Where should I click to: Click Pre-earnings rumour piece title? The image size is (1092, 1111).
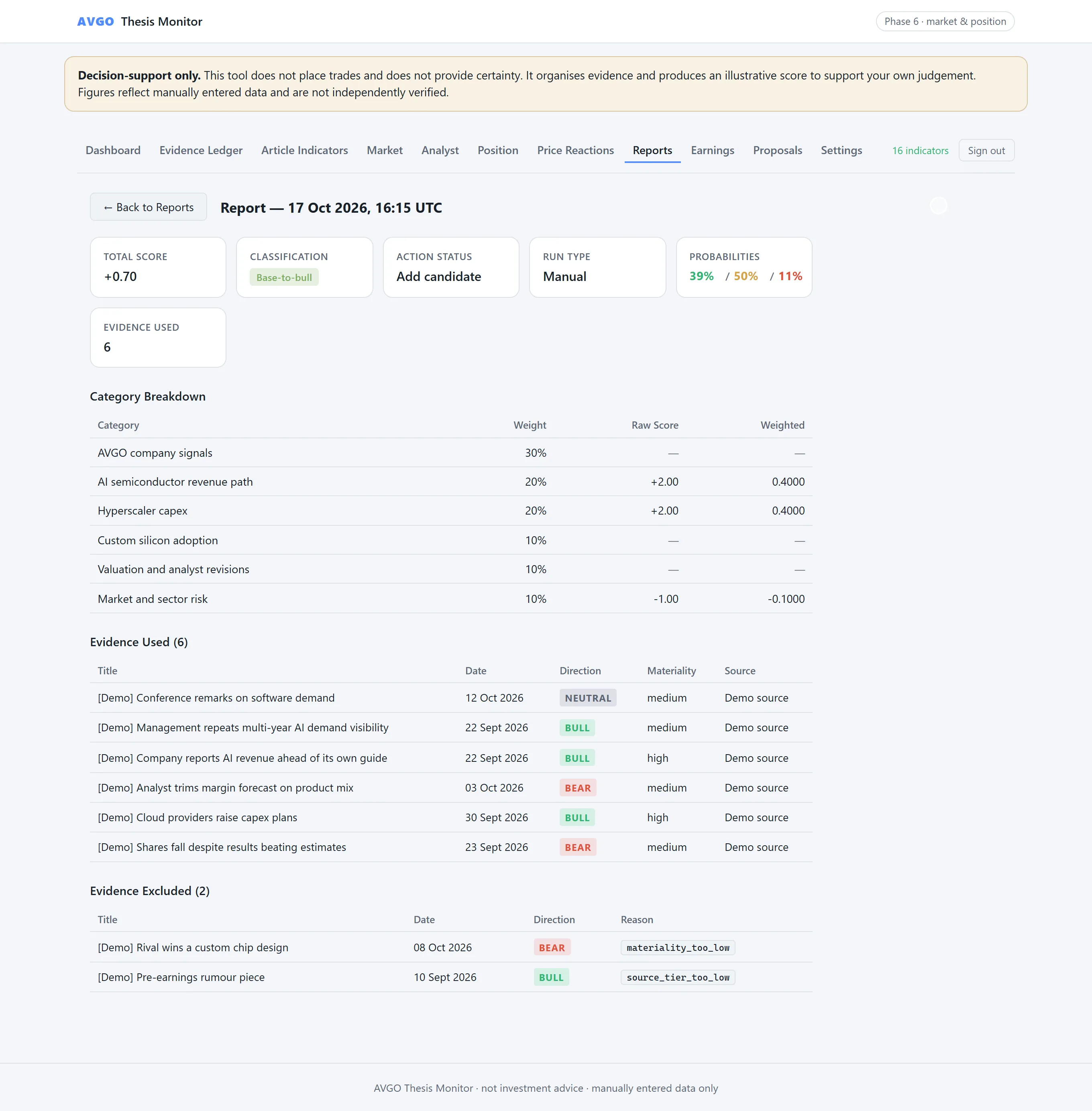[x=181, y=977]
